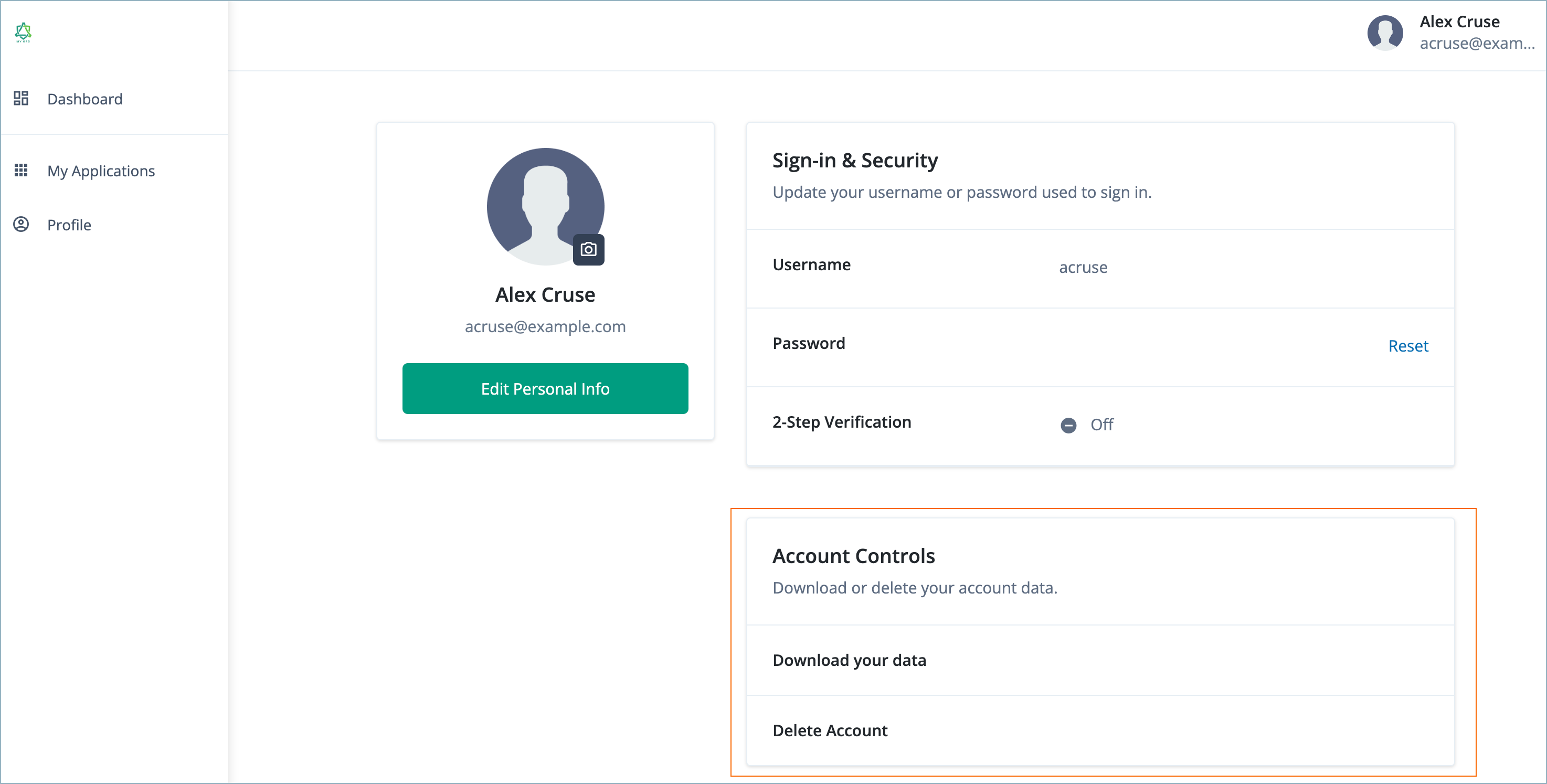Screen dimensions: 1547x784
Task: Click the 2-Step Verification off status icon
Action: click(1068, 426)
